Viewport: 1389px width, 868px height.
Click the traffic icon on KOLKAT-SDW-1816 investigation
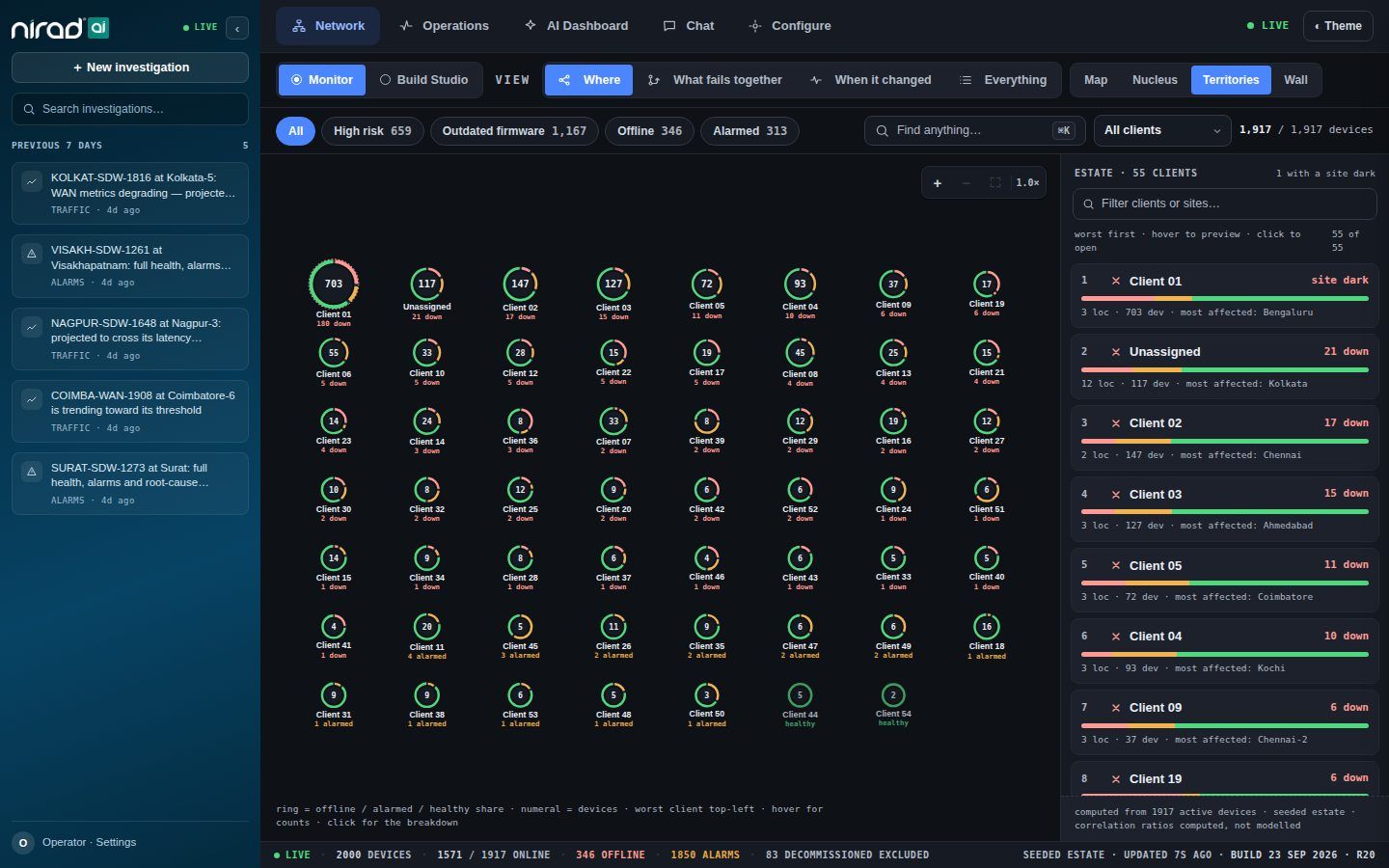click(x=32, y=180)
